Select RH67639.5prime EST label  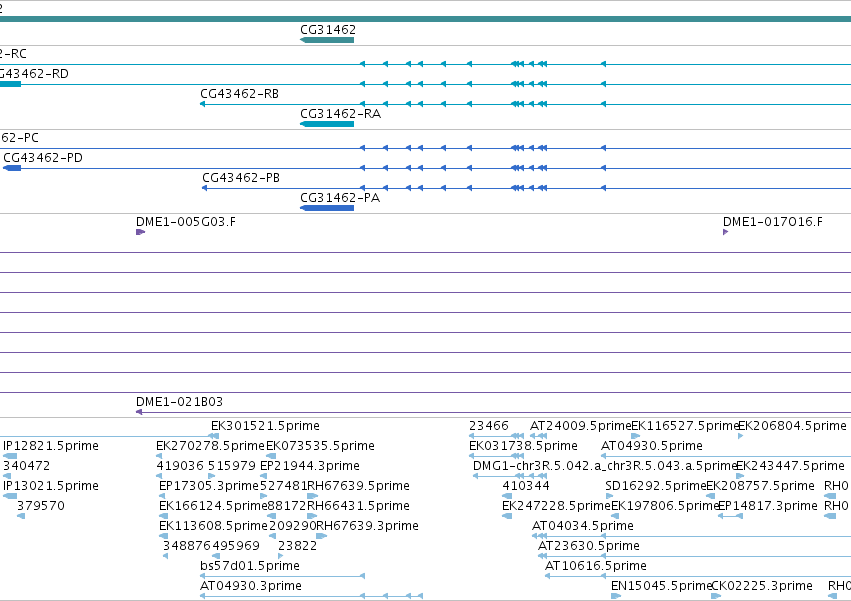(x=358, y=486)
